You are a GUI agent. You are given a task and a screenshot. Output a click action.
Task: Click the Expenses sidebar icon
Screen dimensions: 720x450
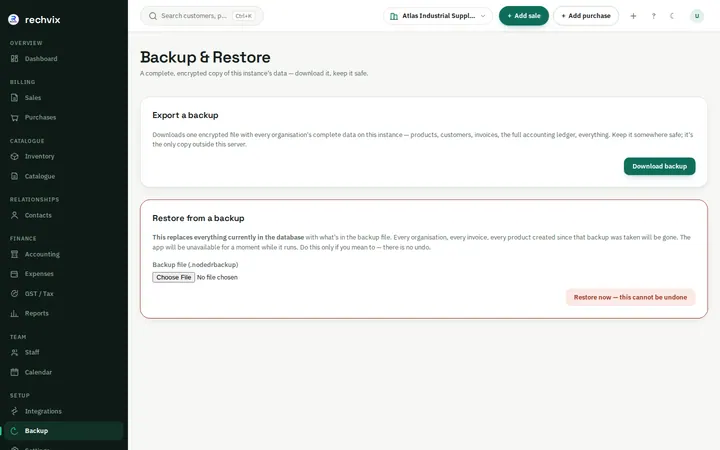pos(15,274)
